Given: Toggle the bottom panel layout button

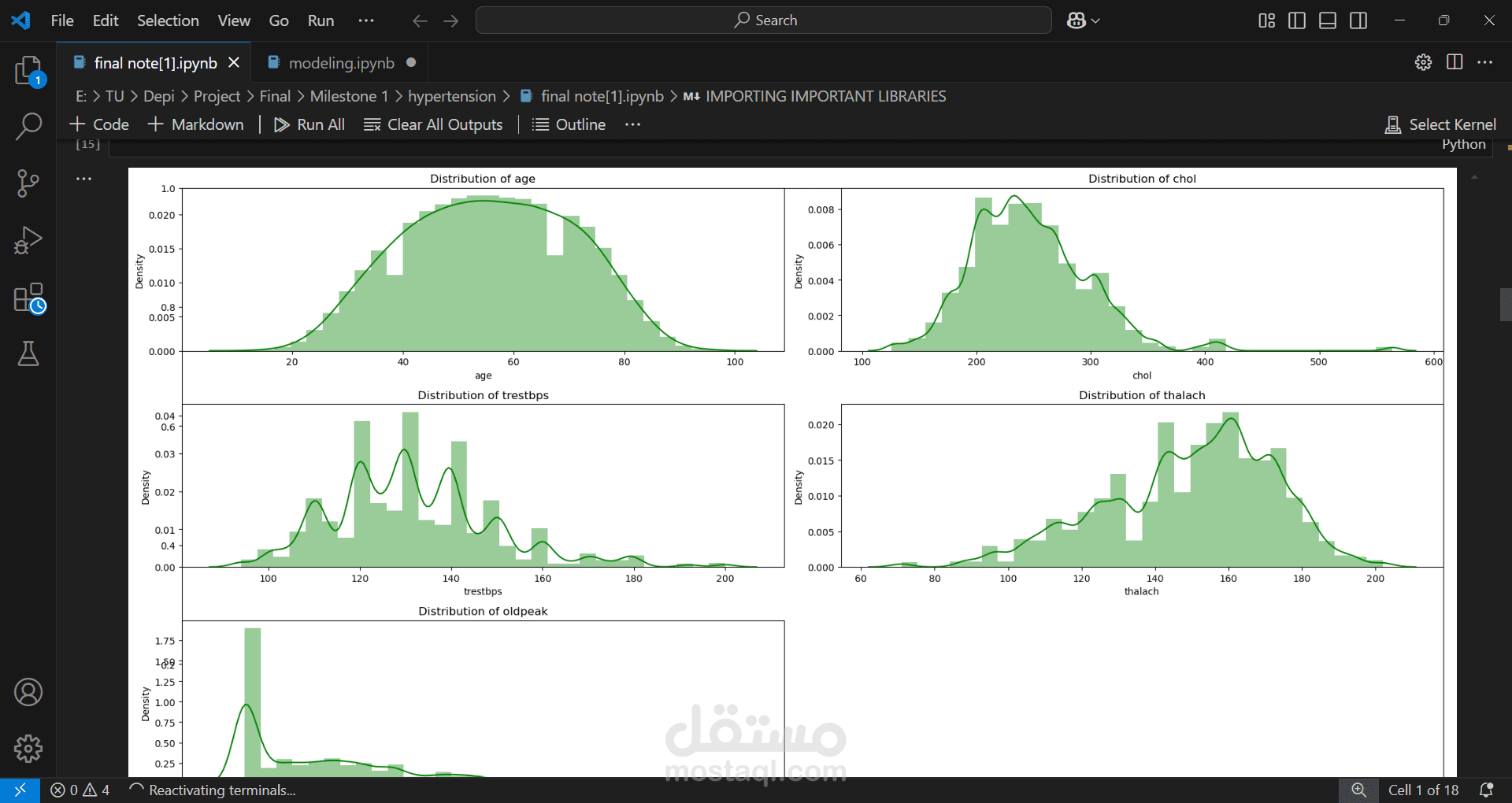Looking at the screenshot, I should tap(1328, 20).
